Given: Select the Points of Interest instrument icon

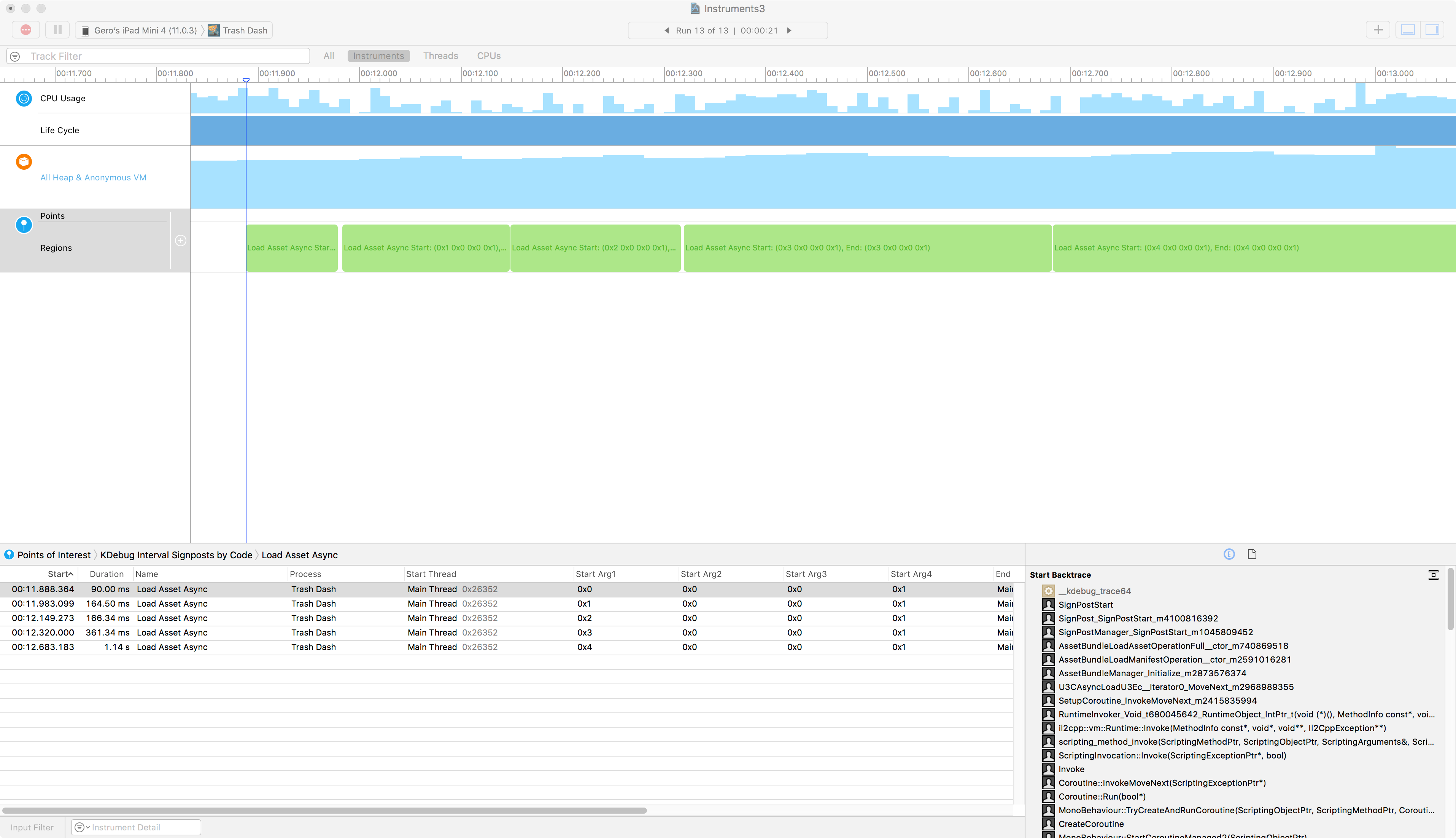Looking at the screenshot, I should point(24,225).
